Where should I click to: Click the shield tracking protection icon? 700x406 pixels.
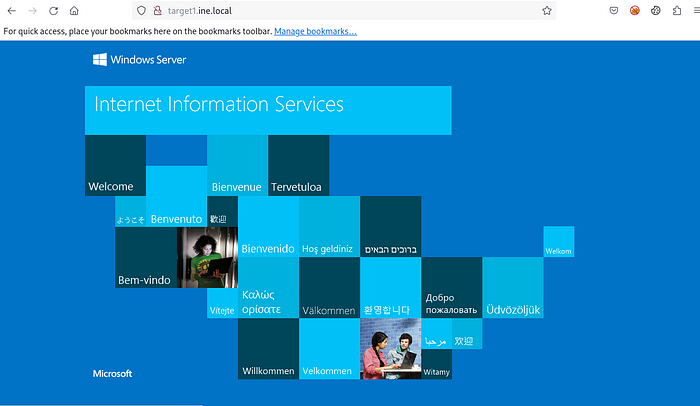tap(141, 11)
